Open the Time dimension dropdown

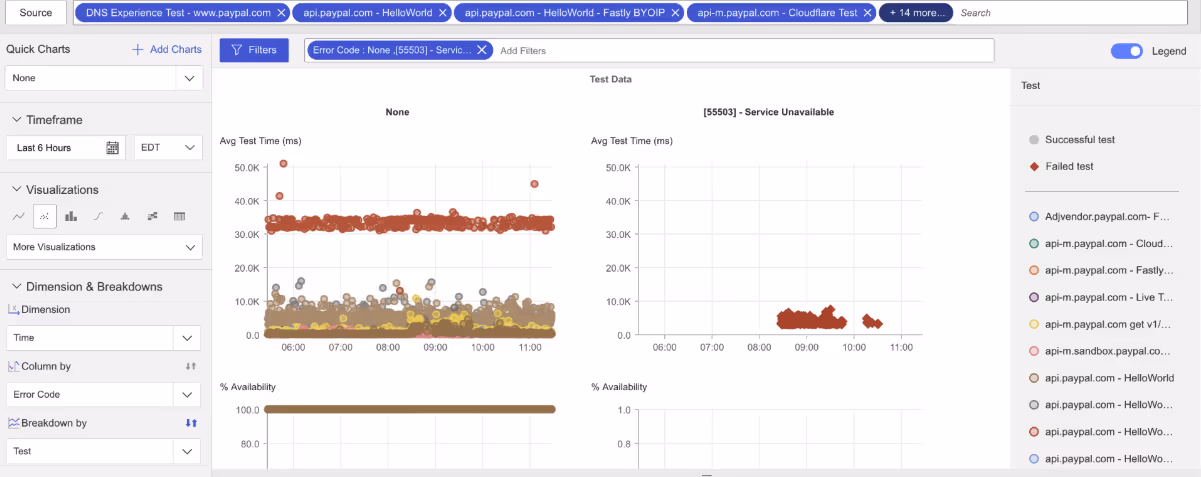pos(104,339)
